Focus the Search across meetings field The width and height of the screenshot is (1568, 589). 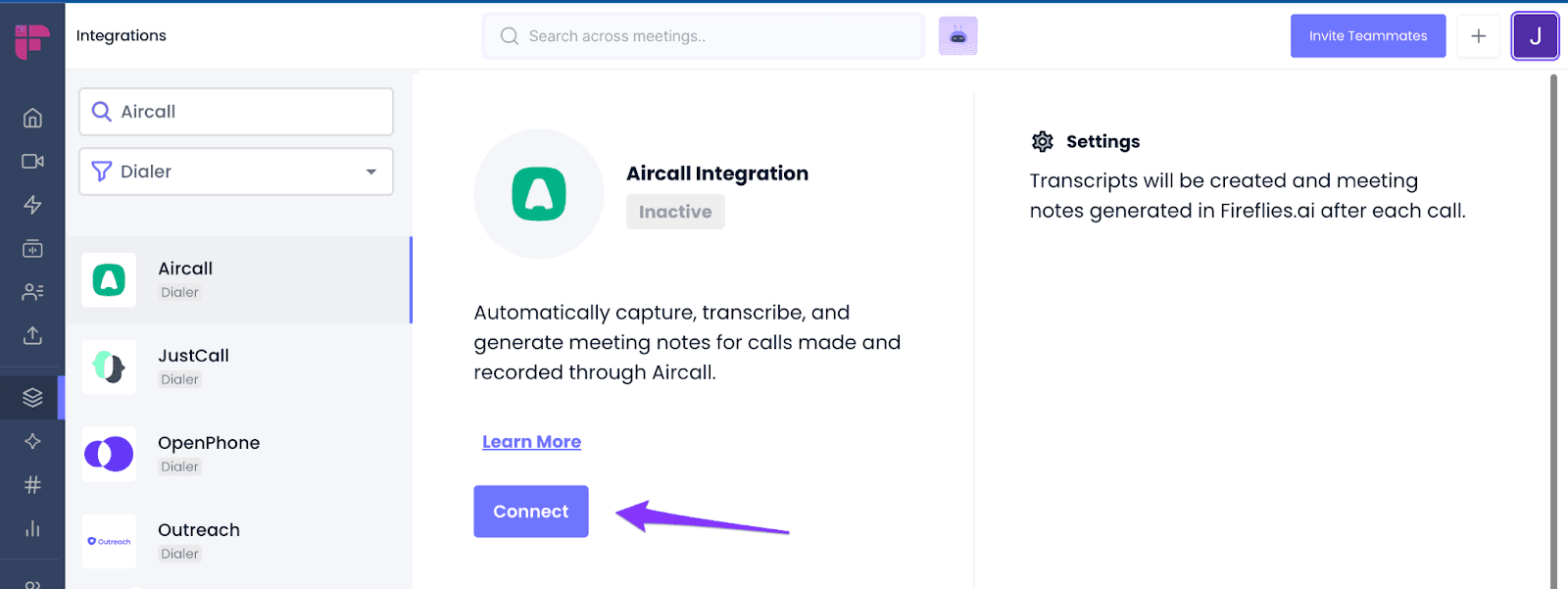[703, 36]
